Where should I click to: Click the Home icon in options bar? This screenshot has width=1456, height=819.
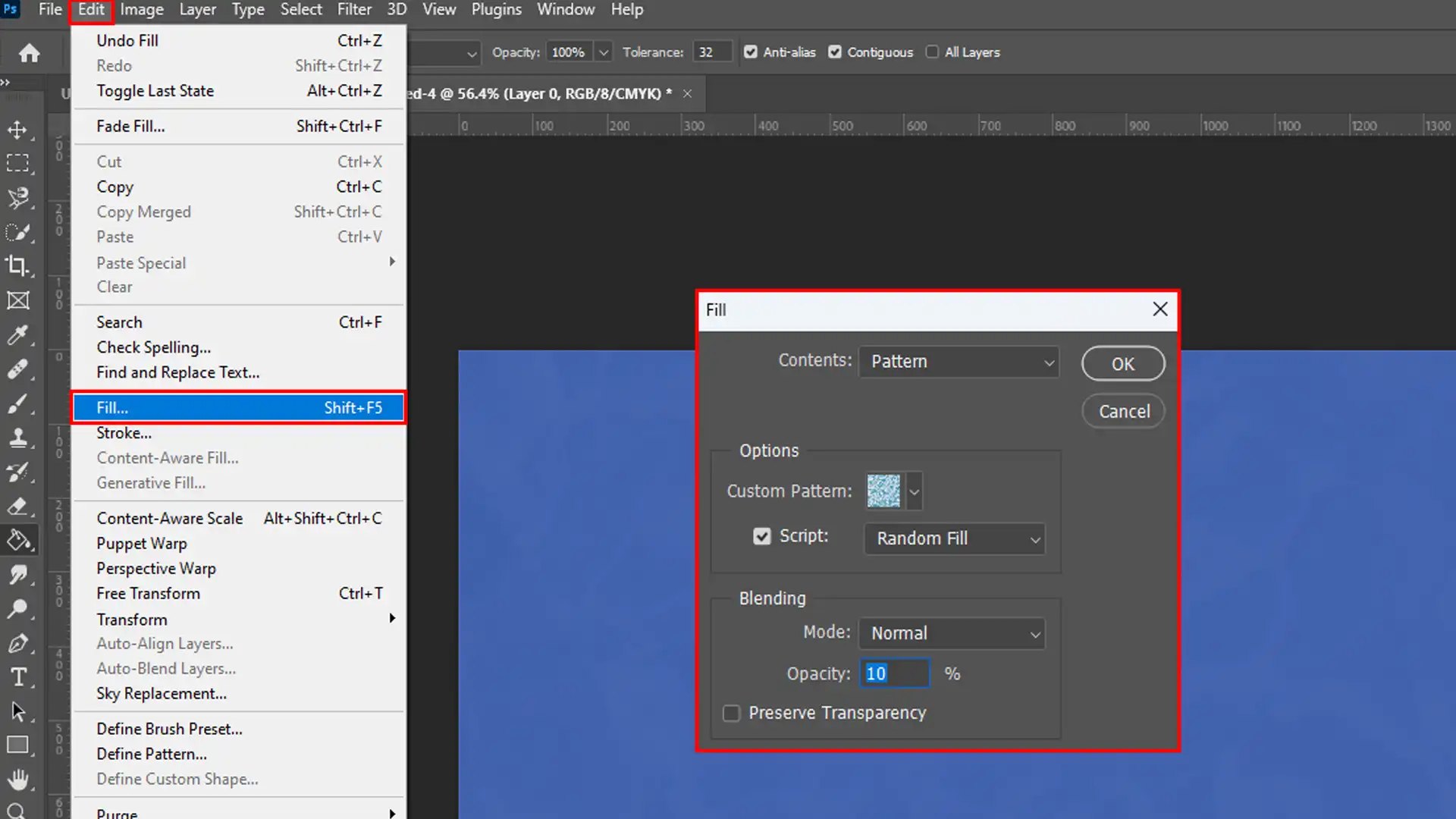click(30, 53)
